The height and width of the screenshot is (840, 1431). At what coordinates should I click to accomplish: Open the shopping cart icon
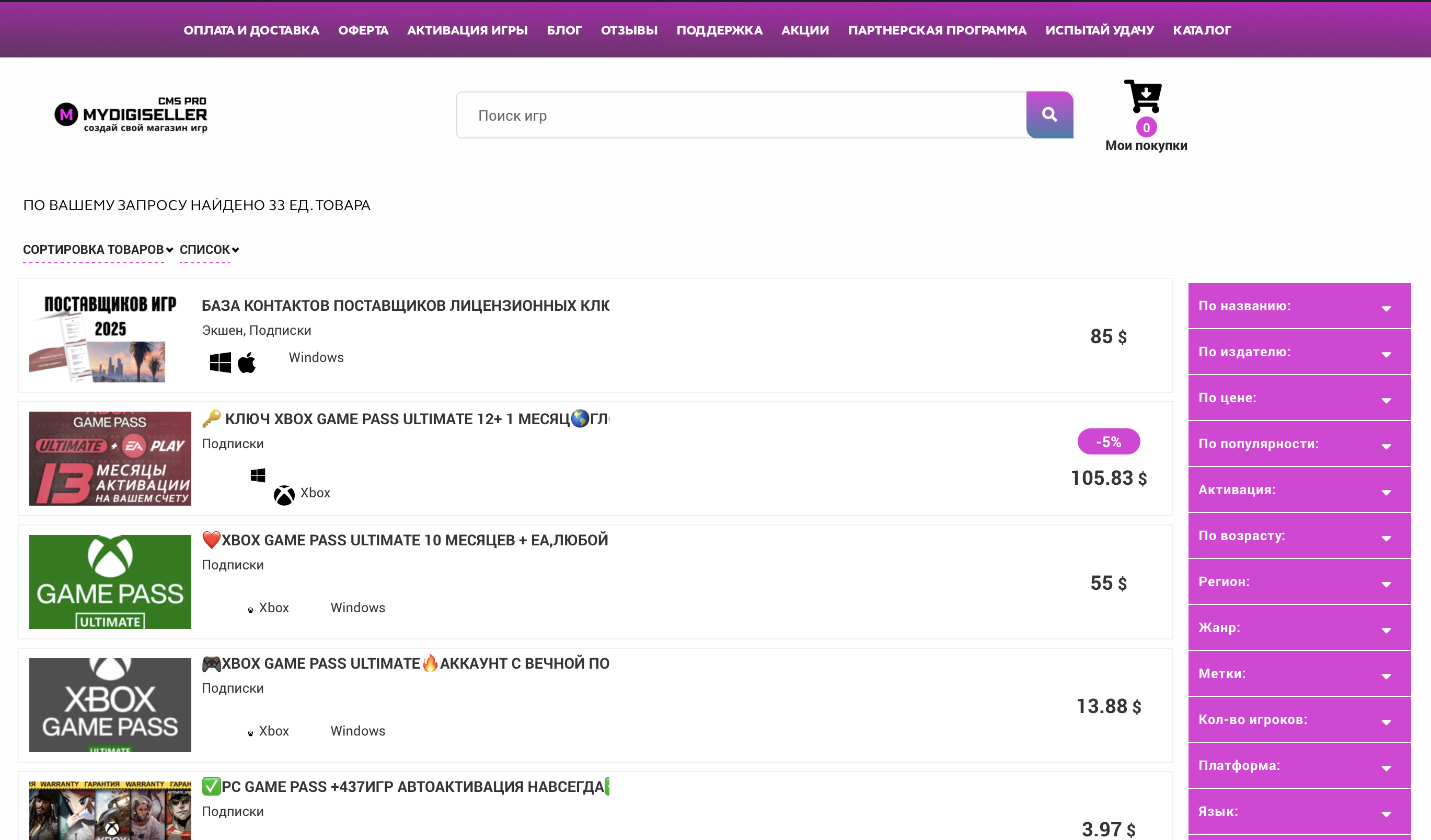[x=1143, y=96]
